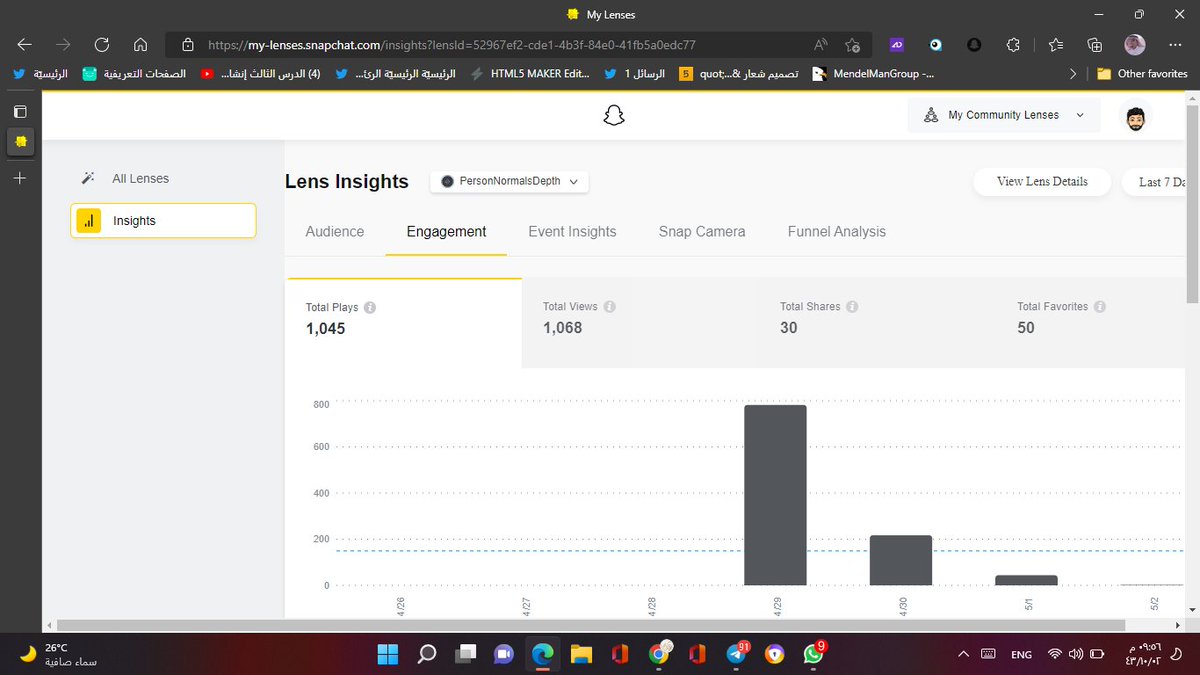Switch to the Audience tab
Image resolution: width=1200 pixels, height=675 pixels.
(335, 231)
